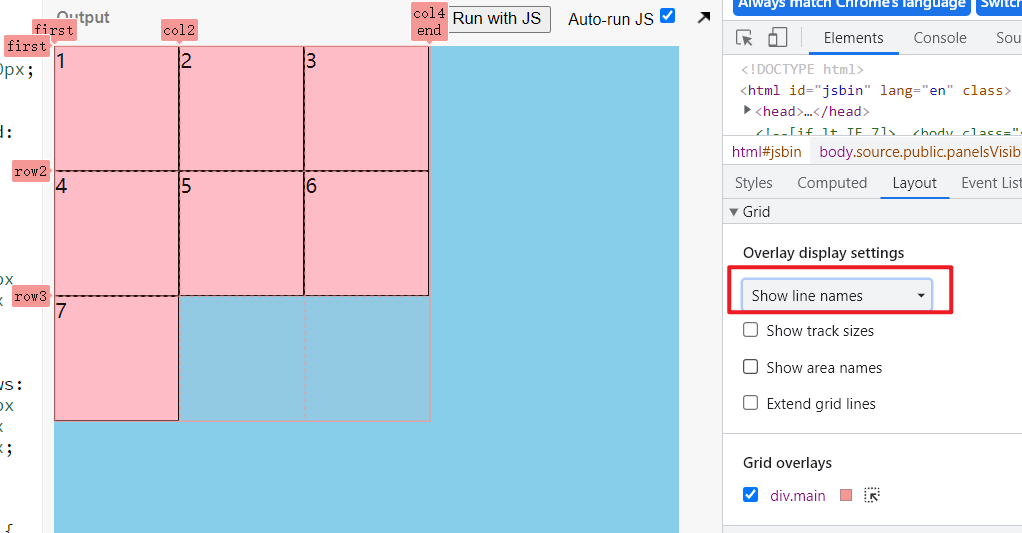Click the row3 grid line label
Viewport: 1022px width, 533px height.
point(31,296)
